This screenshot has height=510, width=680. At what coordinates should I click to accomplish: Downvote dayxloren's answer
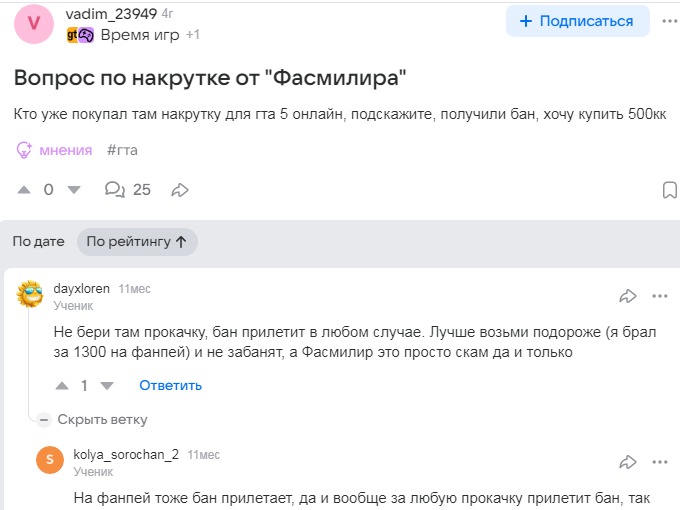pos(107,385)
